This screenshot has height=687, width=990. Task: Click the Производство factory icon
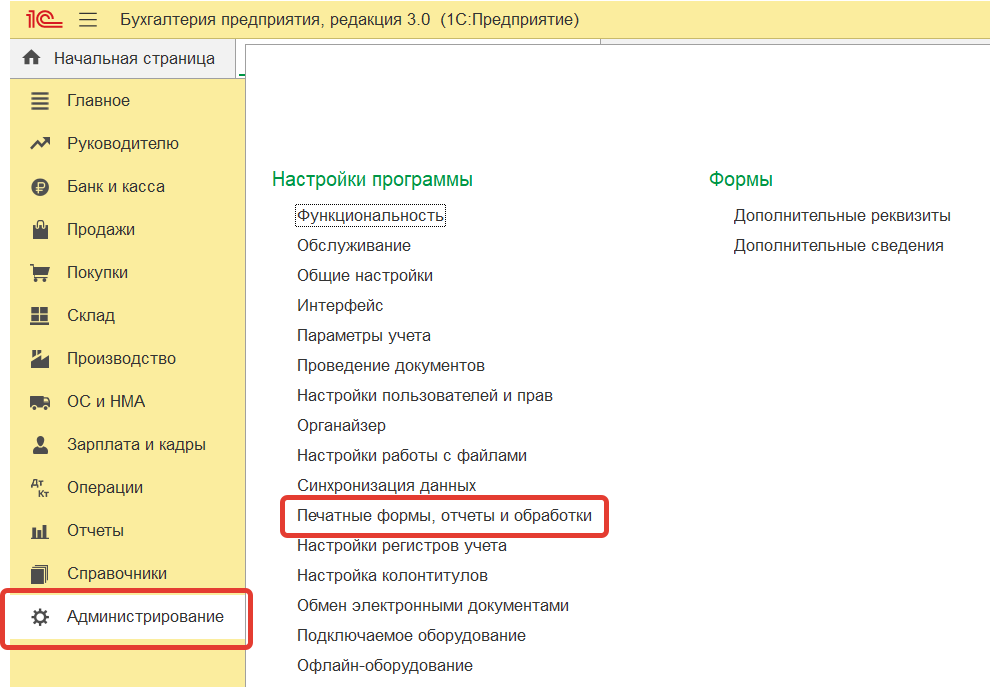click(x=40, y=359)
